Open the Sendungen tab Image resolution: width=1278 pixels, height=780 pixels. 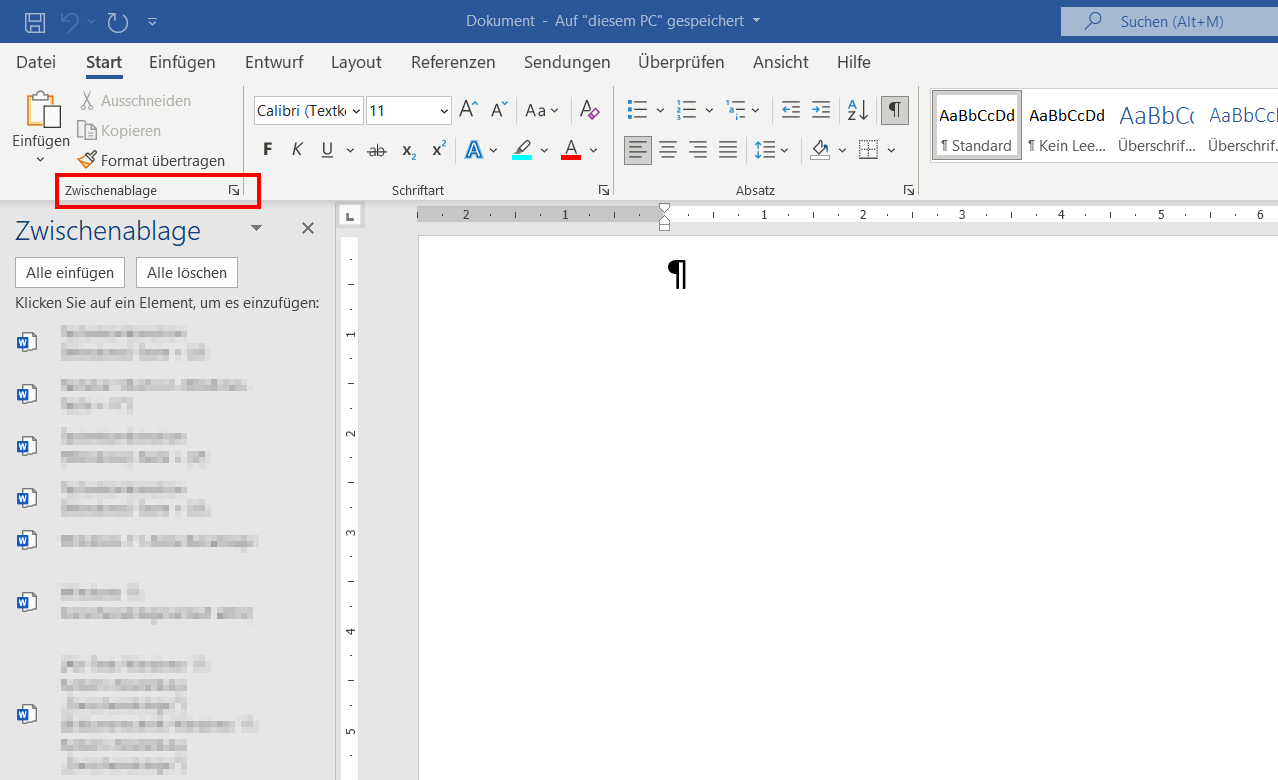[567, 62]
